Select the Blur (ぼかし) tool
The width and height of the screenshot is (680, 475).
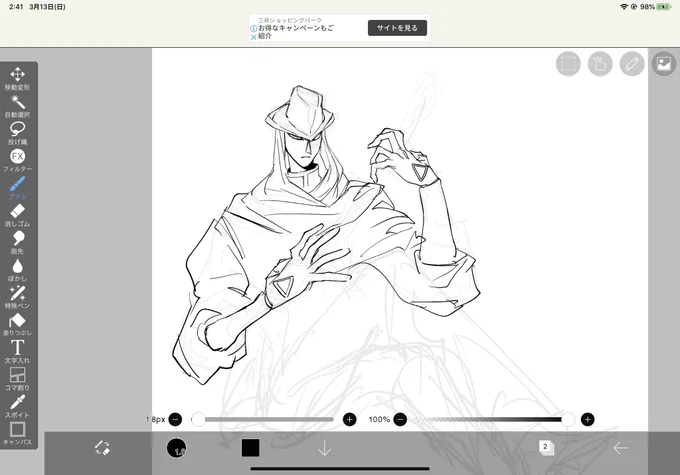point(17,270)
